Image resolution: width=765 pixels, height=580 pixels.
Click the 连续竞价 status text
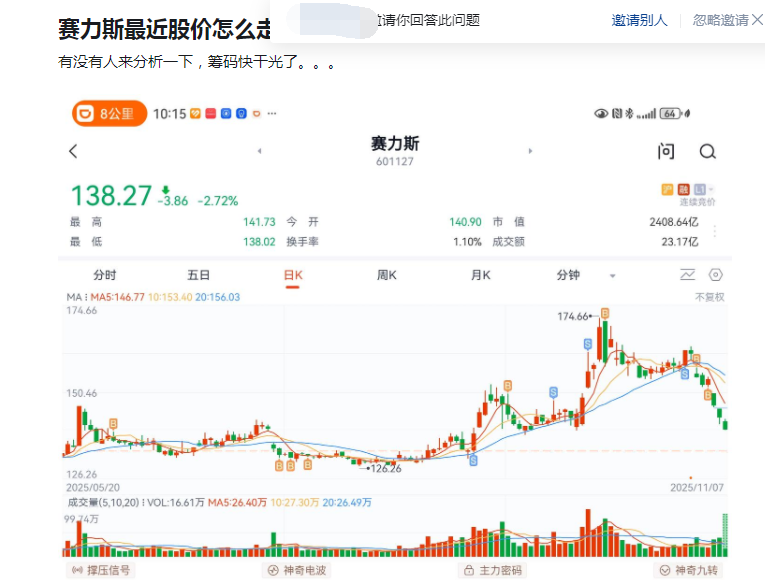[698, 202]
